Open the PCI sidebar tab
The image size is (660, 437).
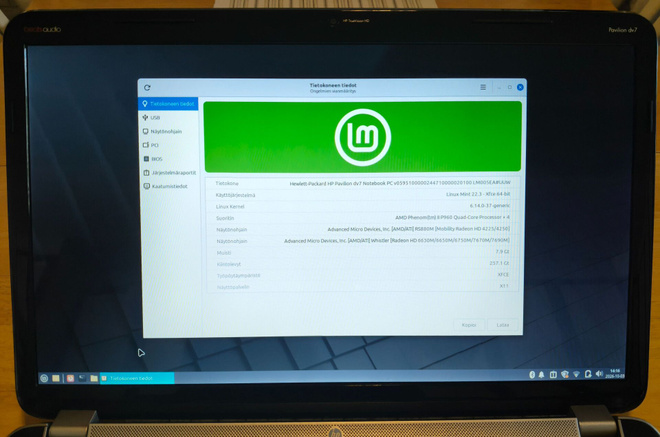[x=168, y=145]
